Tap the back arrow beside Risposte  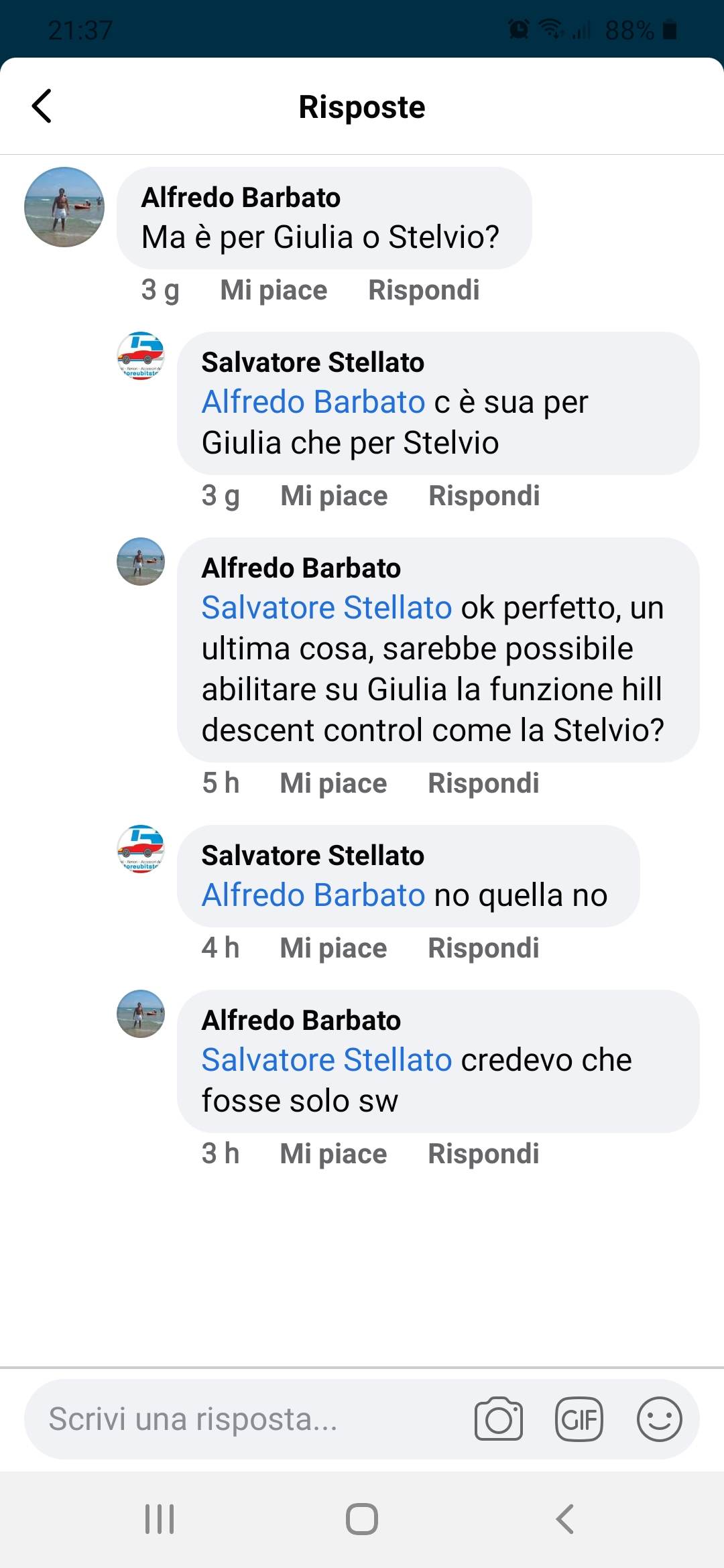pos(42,107)
